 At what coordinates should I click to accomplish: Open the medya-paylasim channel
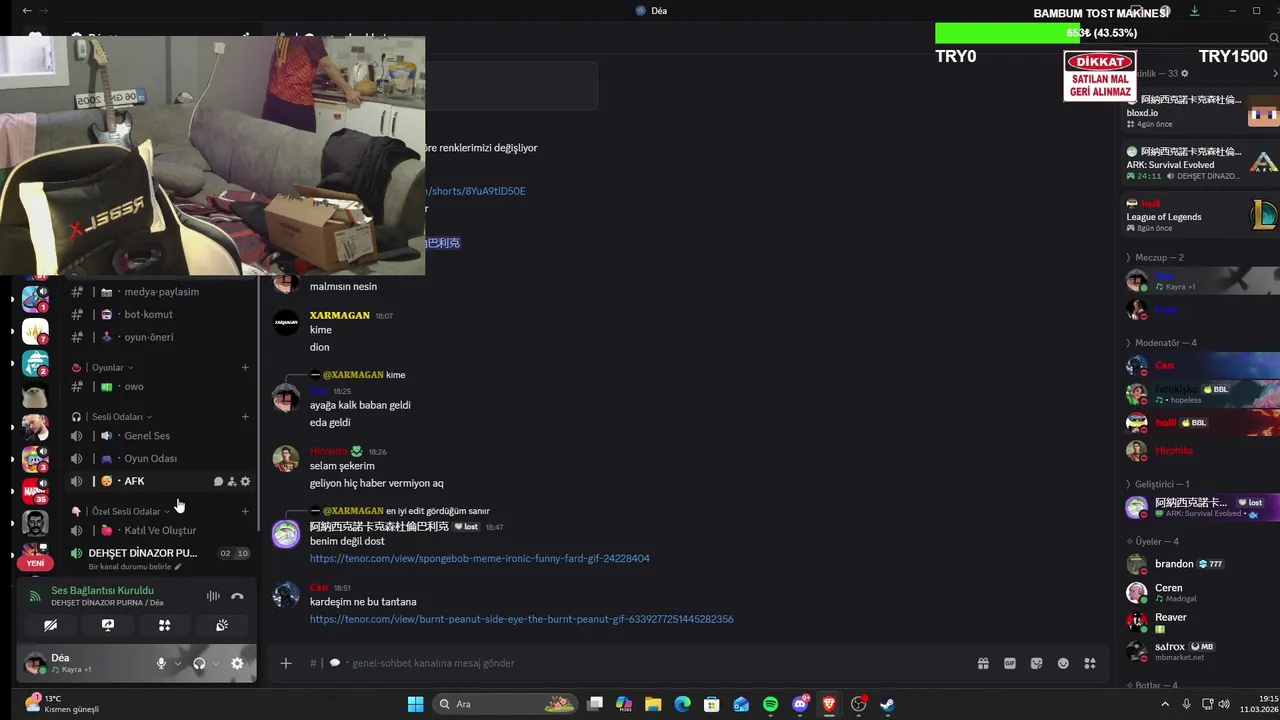(160, 292)
